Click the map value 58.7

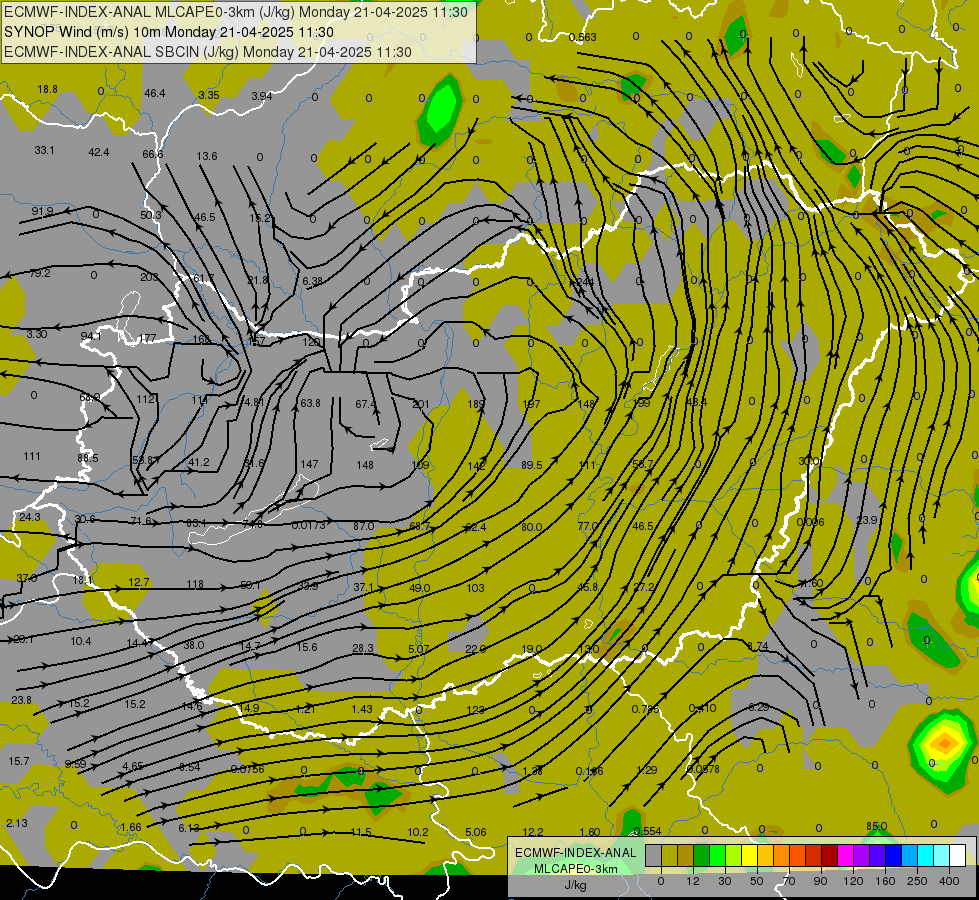642,465
